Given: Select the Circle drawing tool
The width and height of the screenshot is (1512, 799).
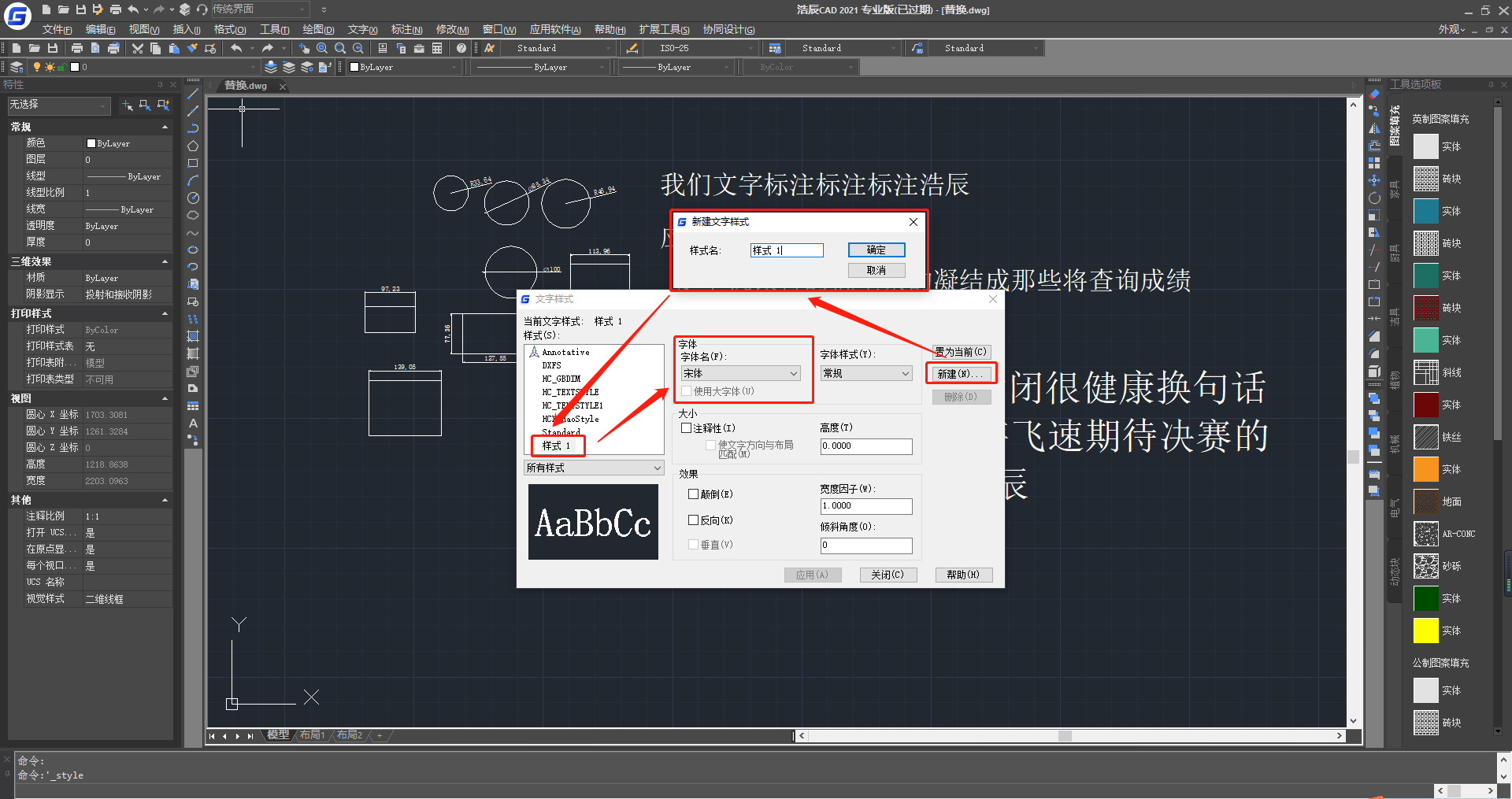Looking at the screenshot, I should pyautogui.click(x=193, y=198).
